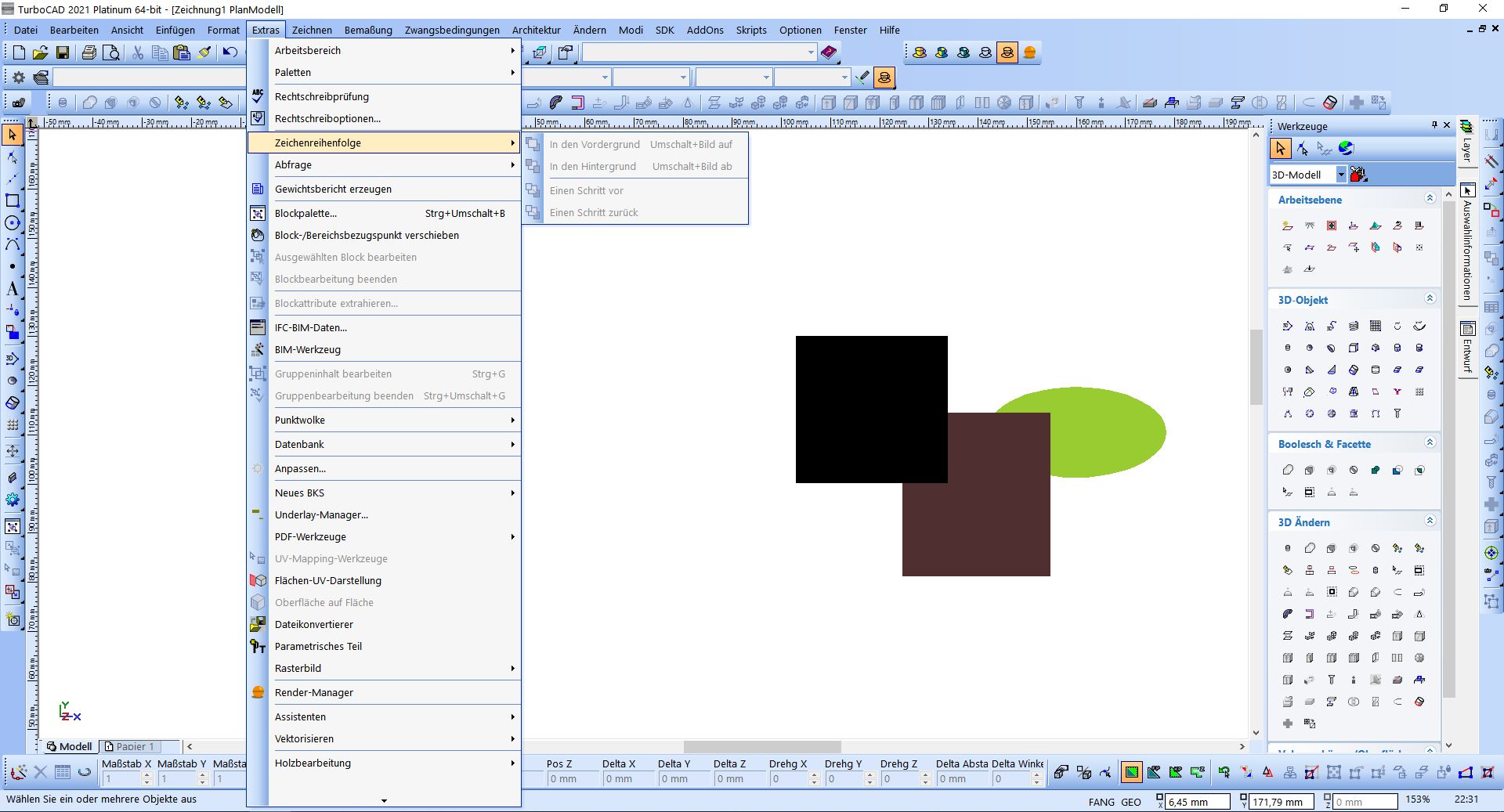Open a file with the folder icon
This screenshot has width=1504, height=812.
click(x=40, y=52)
